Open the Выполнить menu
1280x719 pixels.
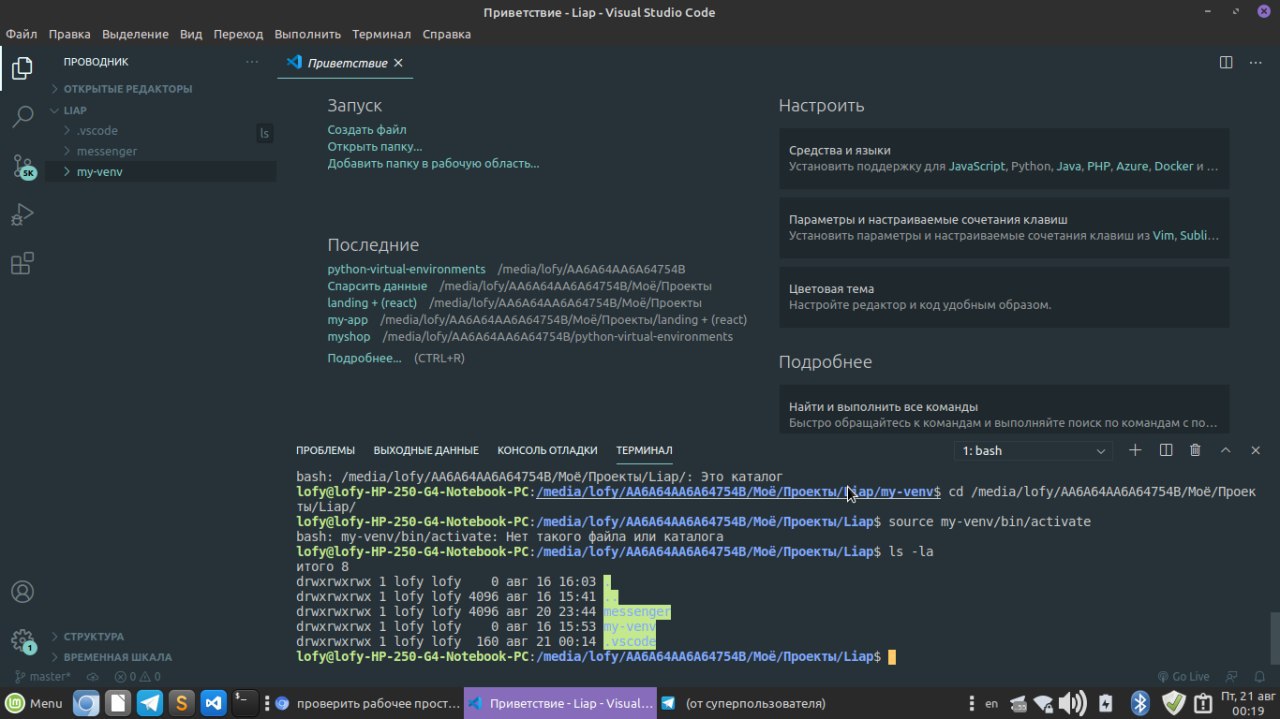pyautogui.click(x=307, y=34)
